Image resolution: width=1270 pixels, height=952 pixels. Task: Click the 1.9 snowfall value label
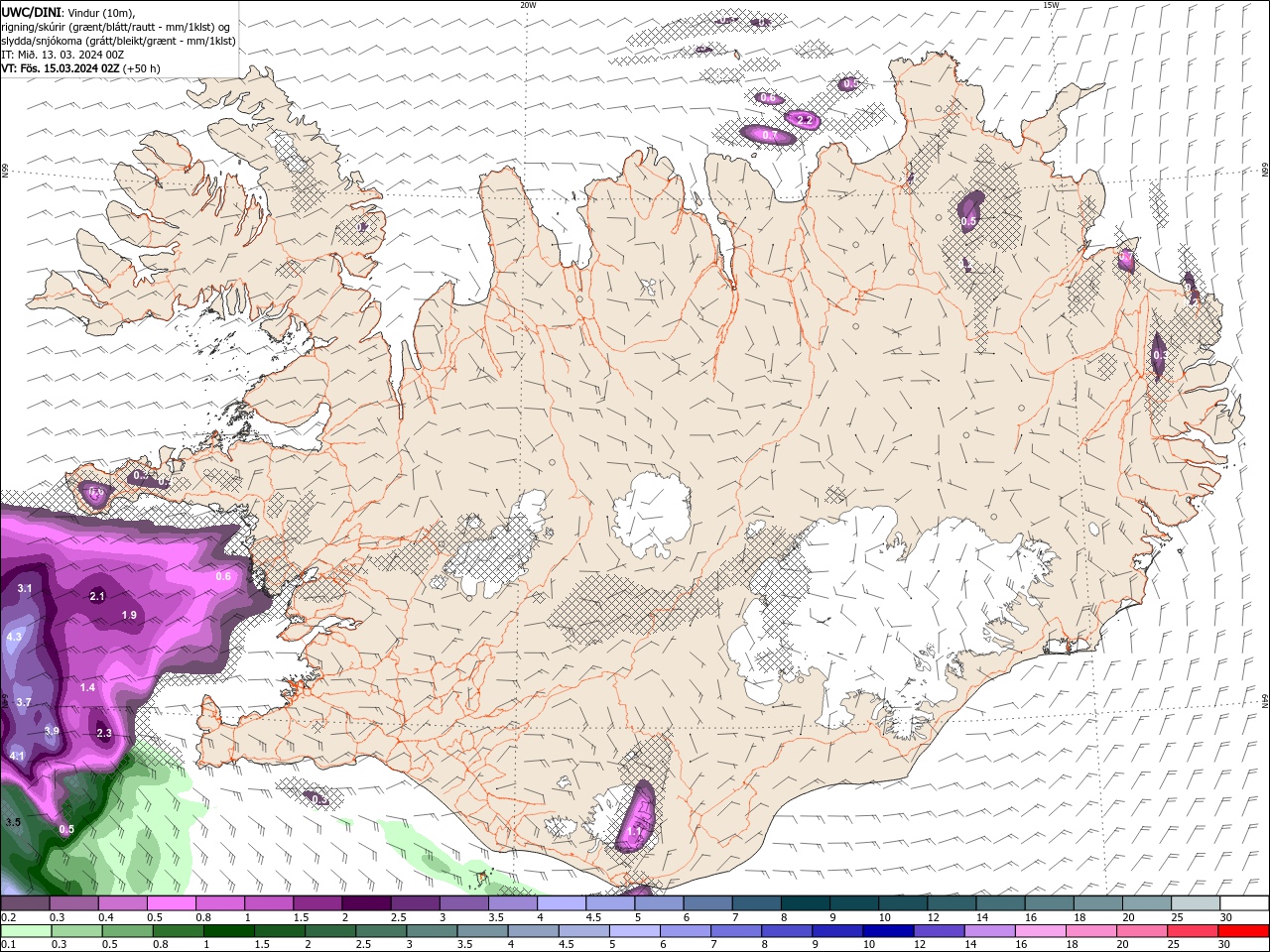pos(129,615)
